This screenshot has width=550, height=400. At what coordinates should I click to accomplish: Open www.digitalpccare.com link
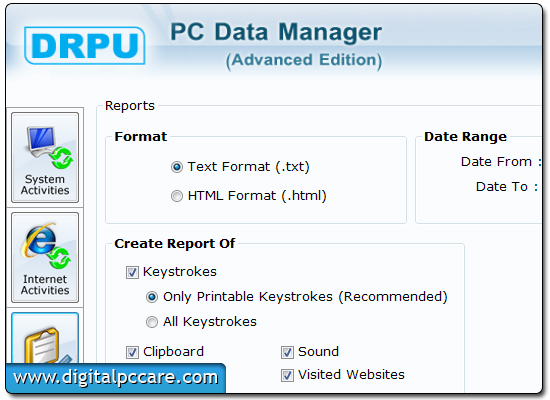(x=116, y=378)
